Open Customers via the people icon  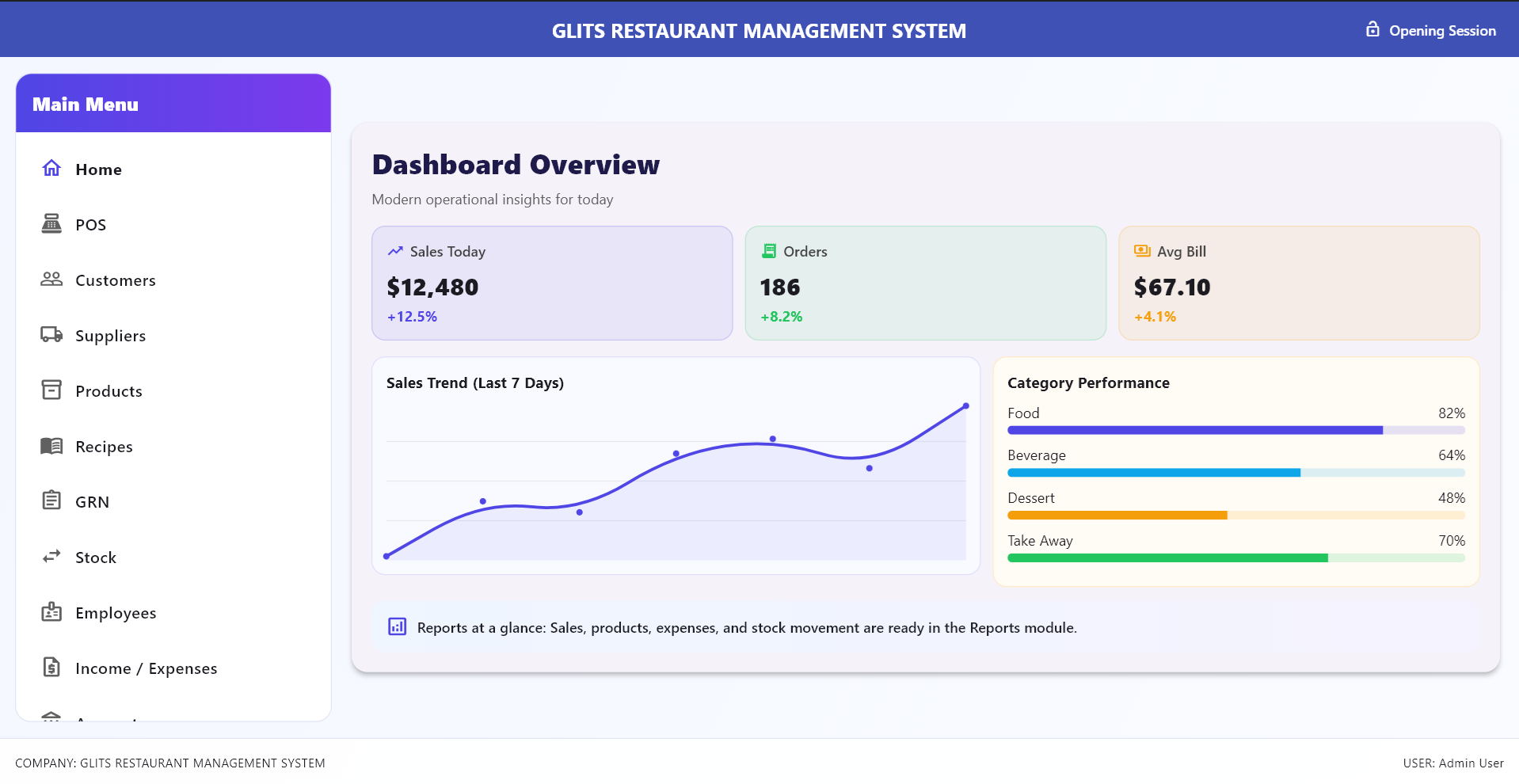(x=51, y=280)
